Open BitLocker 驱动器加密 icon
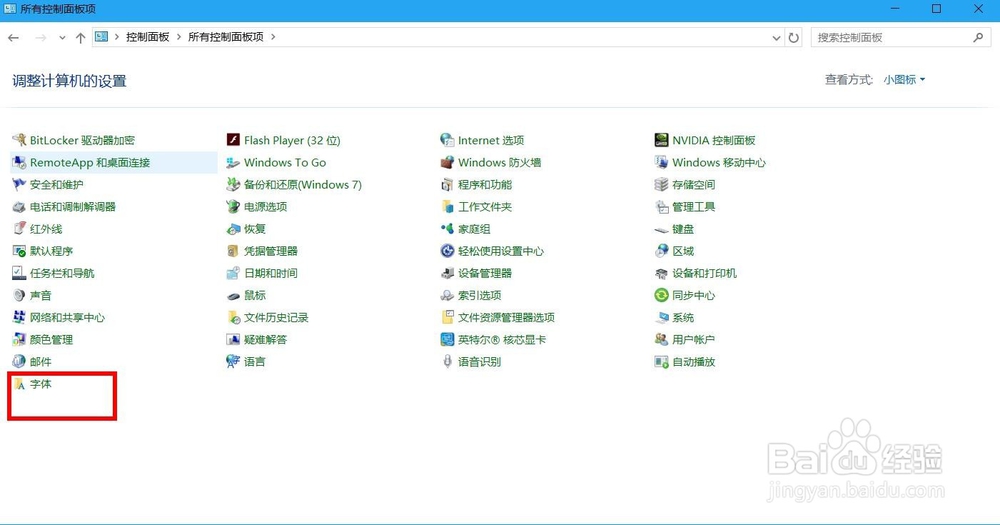The width and height of the screenshot is (1000, 525). pos(19,140)
